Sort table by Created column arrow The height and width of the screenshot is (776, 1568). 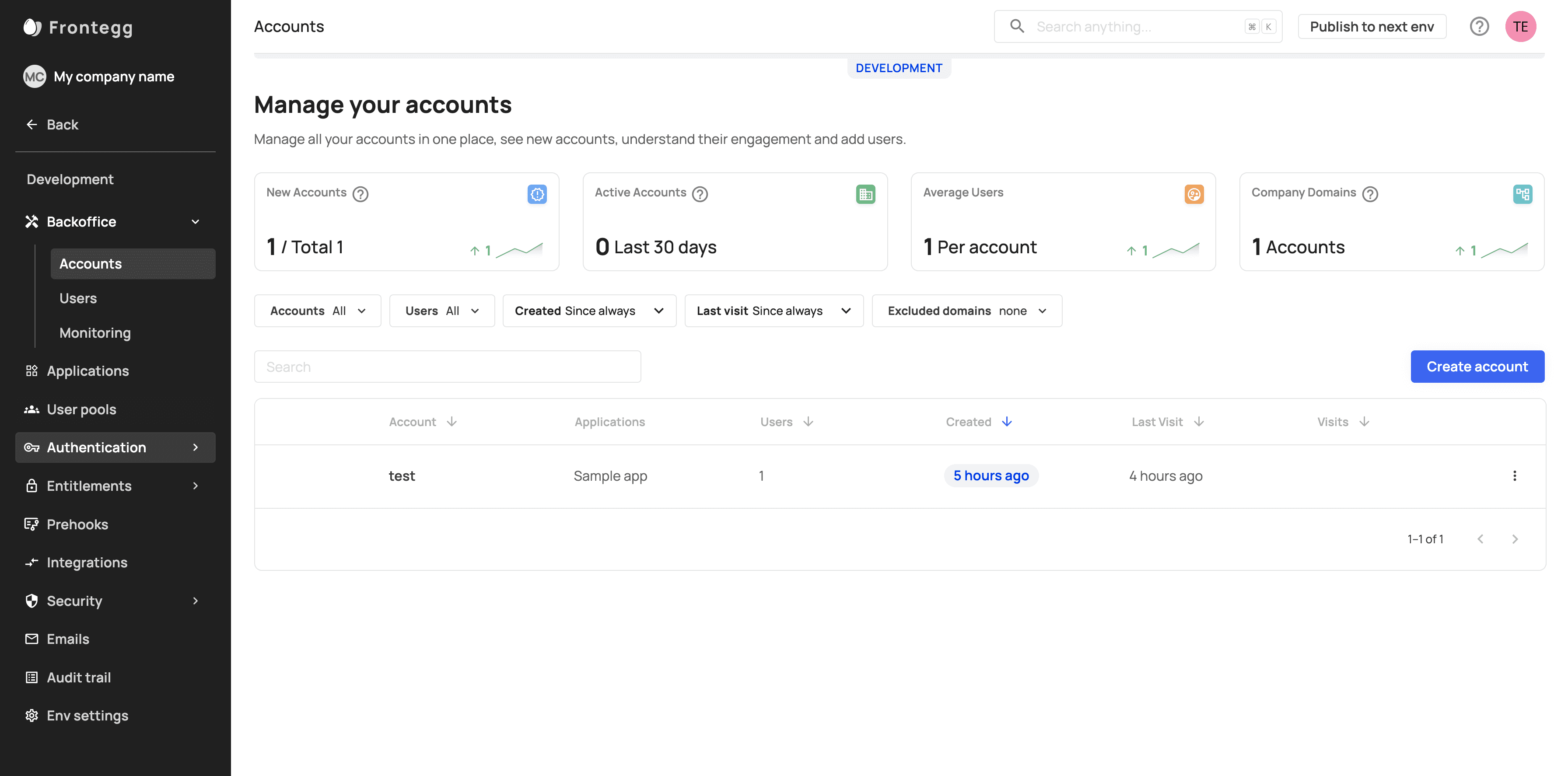1007,422
